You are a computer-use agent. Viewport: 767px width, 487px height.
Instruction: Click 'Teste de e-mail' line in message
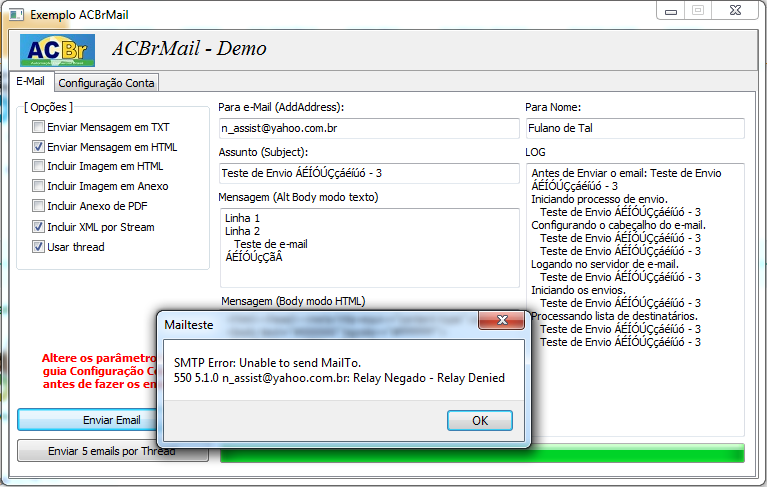[271, 244]
